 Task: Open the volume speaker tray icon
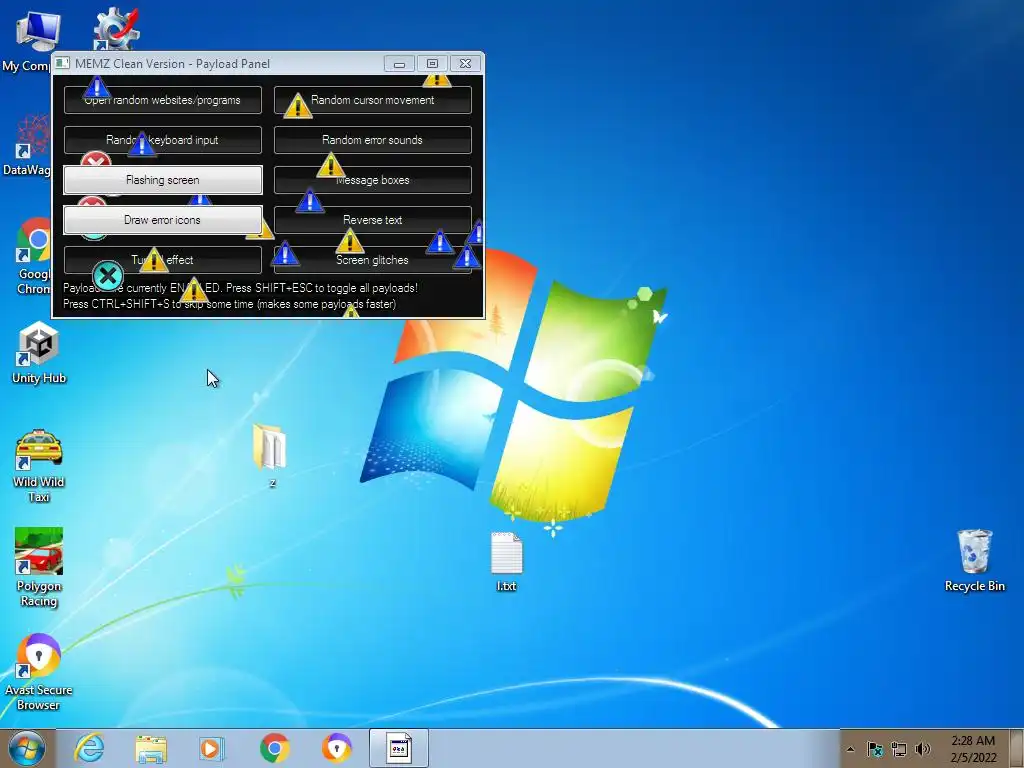(923, 749)
